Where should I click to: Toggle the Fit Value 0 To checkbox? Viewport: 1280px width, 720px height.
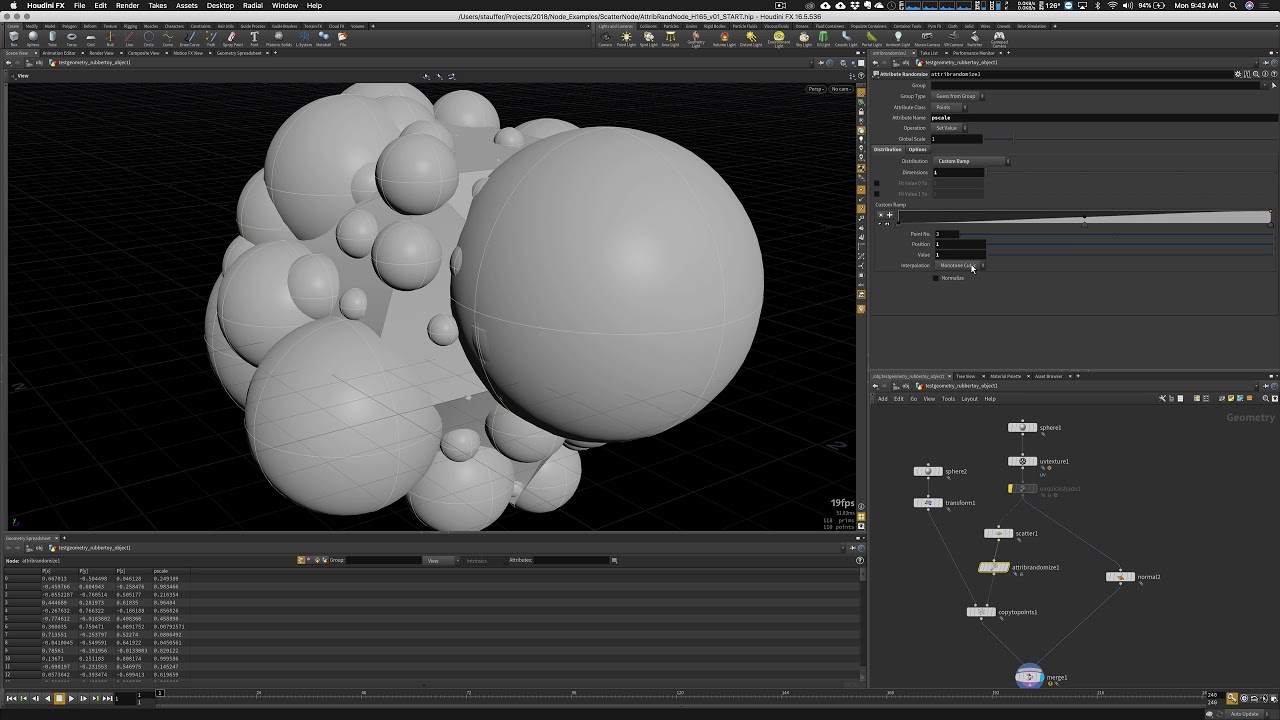(877, 183)
